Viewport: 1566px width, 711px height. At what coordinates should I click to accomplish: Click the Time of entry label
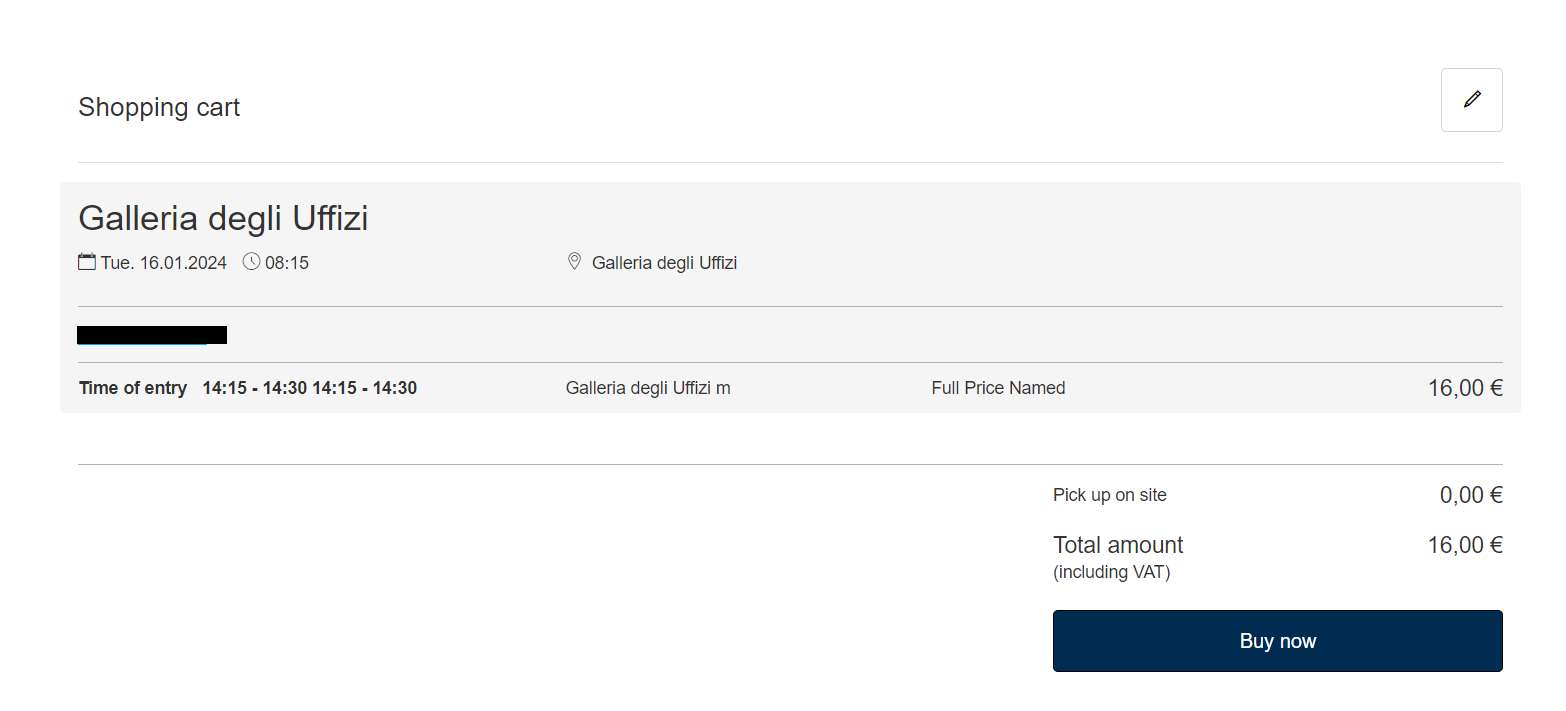pyautogui.click(x=132, y=388)
